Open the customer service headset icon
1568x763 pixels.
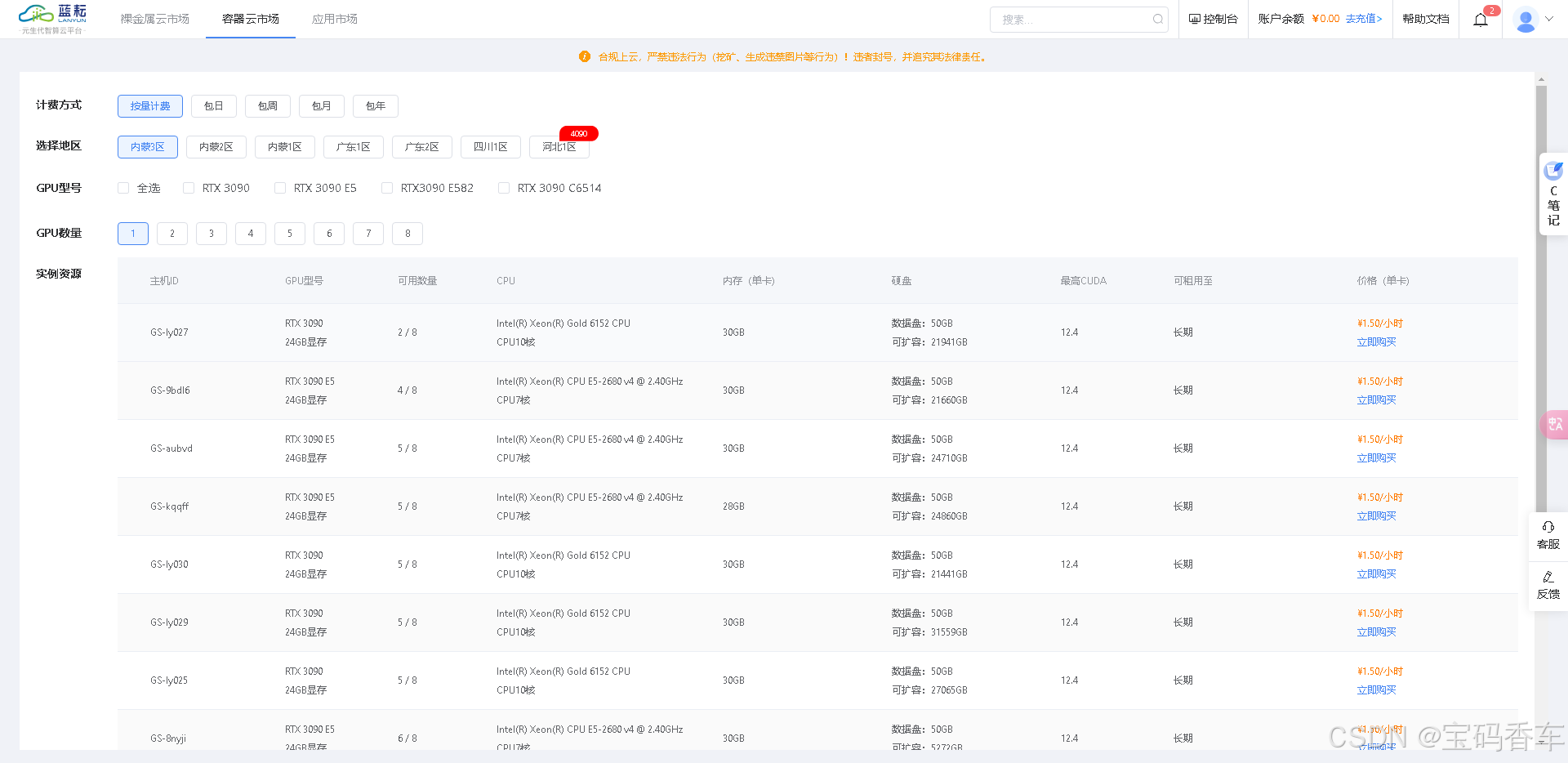click(1548, 528)
